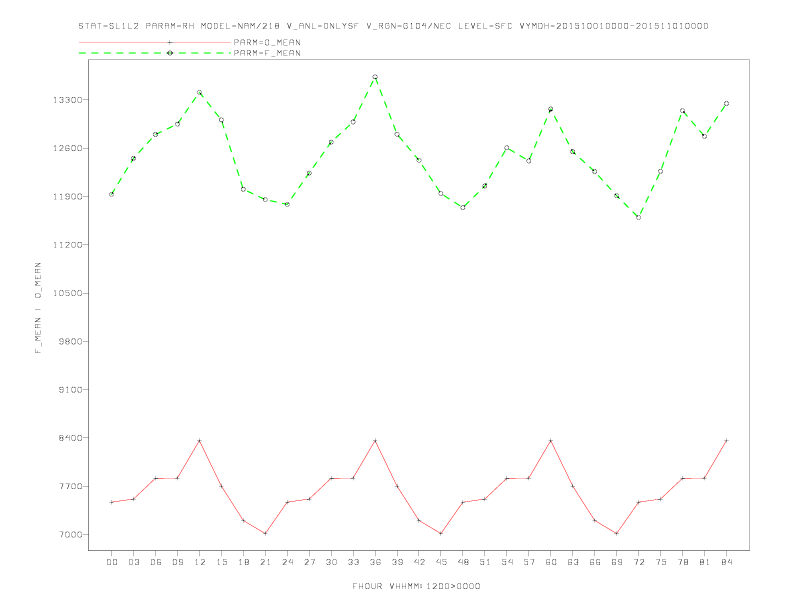Select the O_MEAN peak point at hour 12
The height and width of the screenshot is (612, 792).
[x=200, y=441]
